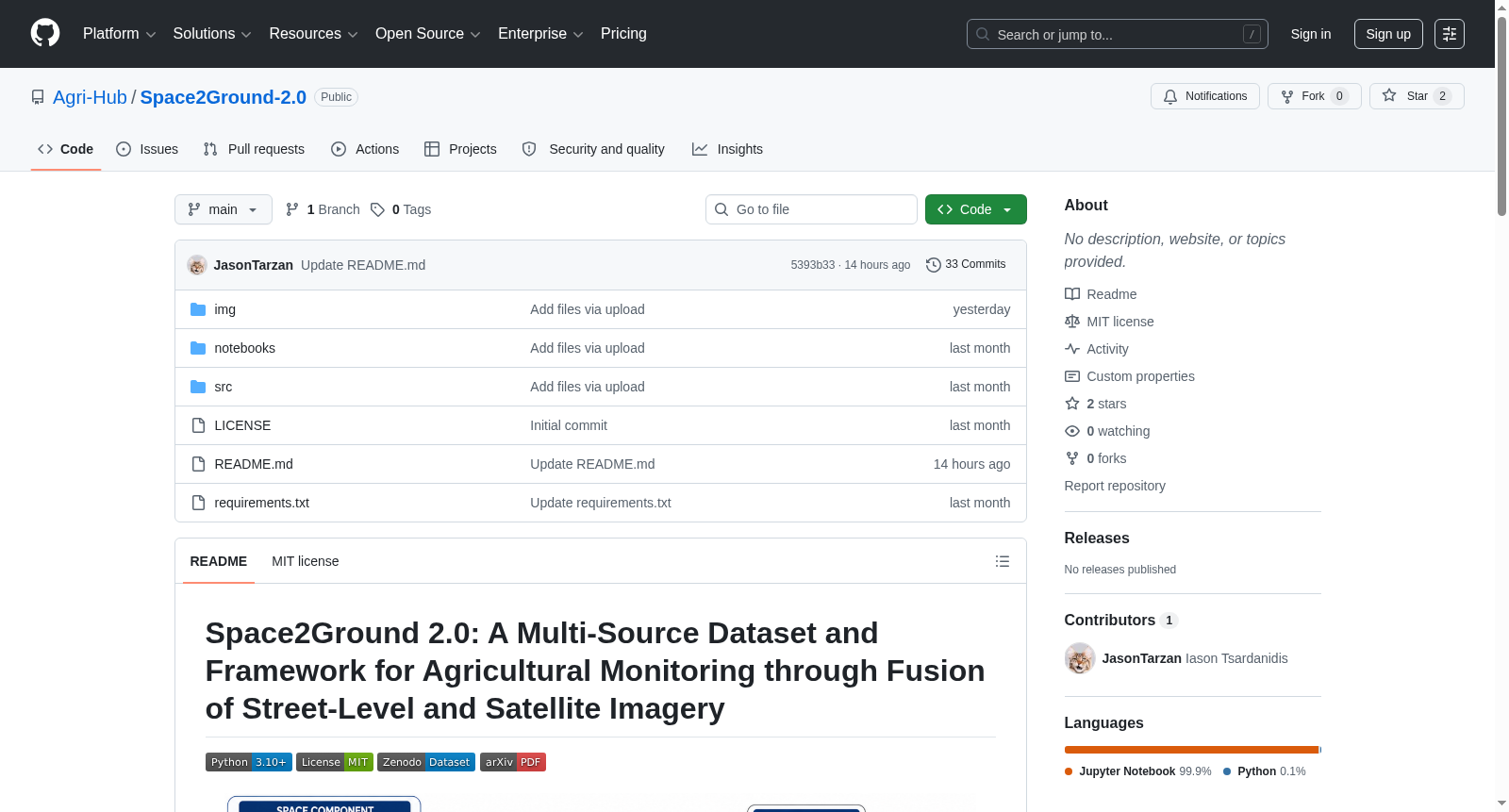Click the Zenodo Dataset badge
Viewport: 1509px width, 812px height.
click(x=426, y=762)
